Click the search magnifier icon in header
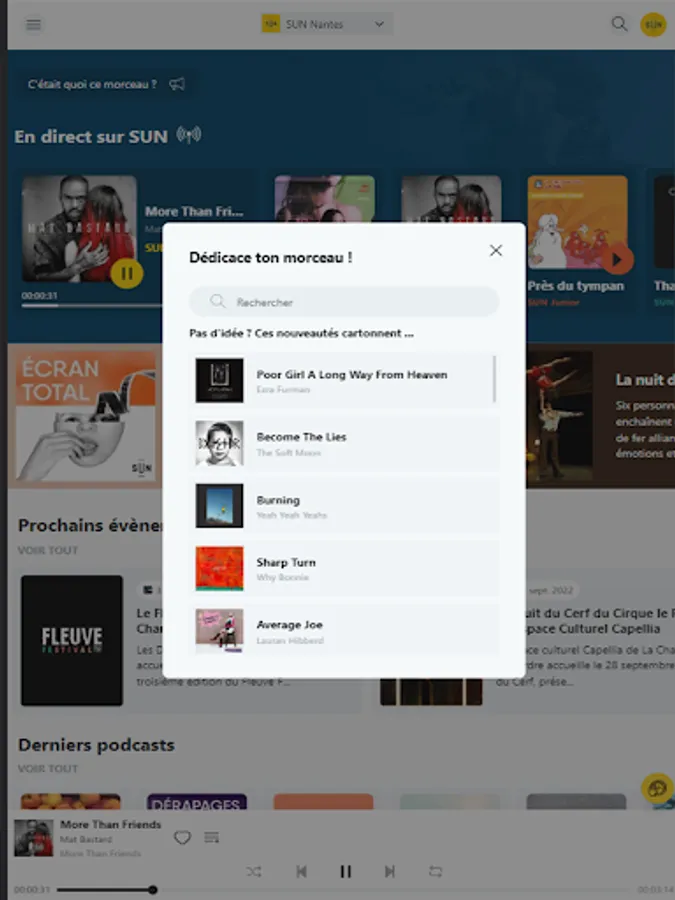The image size is (675, 900). pos(619,24)
